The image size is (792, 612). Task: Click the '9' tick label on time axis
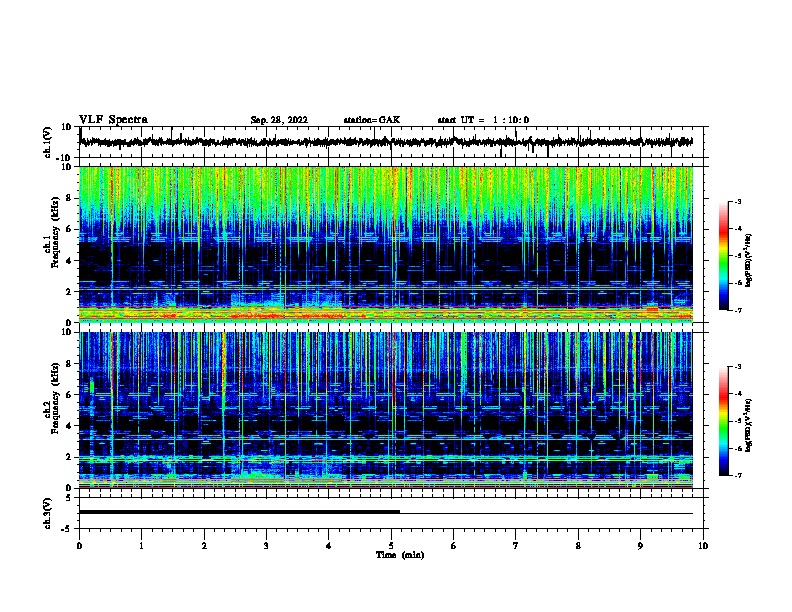coord(640,546)
